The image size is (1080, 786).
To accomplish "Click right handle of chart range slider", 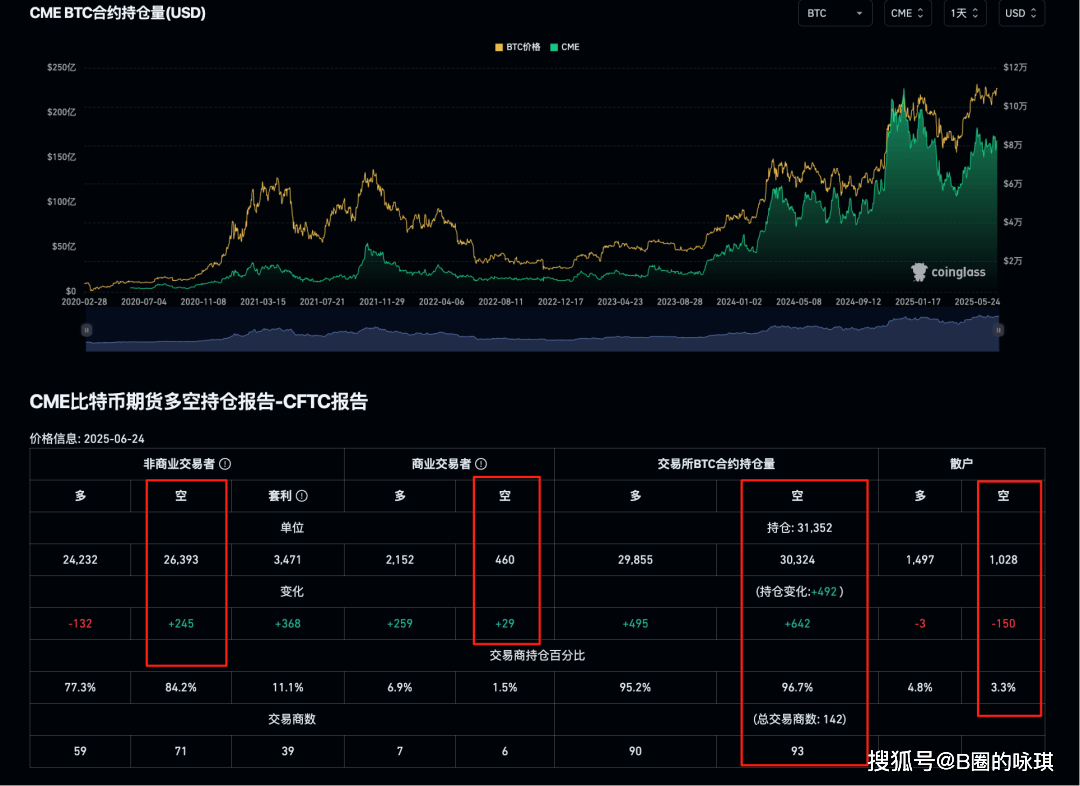I will 997,330.
